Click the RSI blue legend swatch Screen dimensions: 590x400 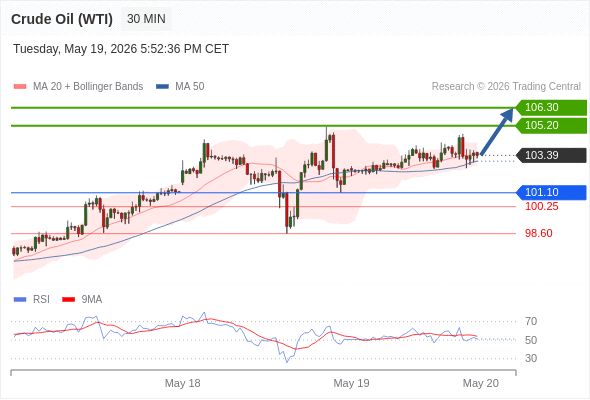pyautogui.click(x=20, y=300)
